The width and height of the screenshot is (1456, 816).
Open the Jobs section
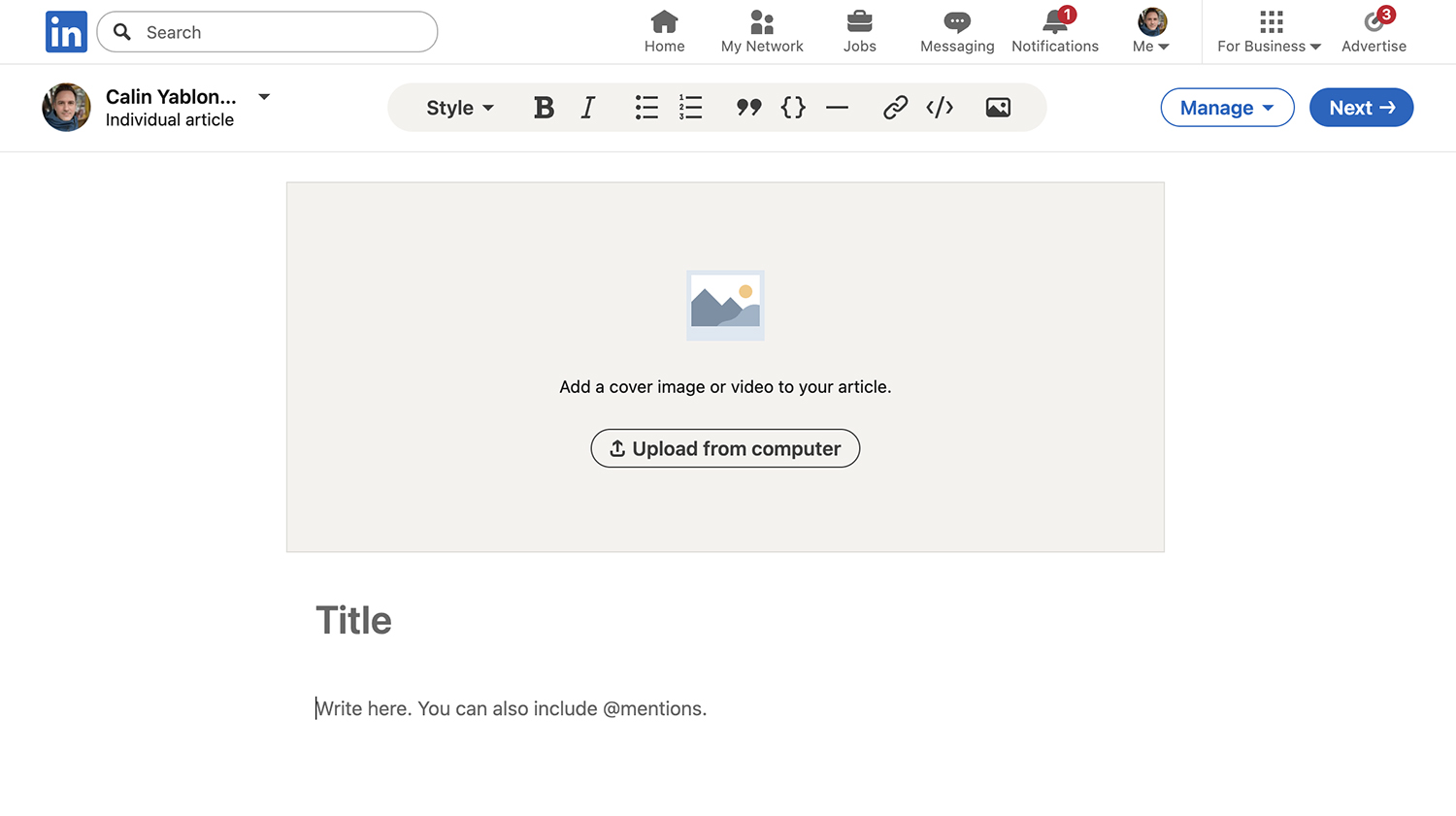tap(859, 31)
